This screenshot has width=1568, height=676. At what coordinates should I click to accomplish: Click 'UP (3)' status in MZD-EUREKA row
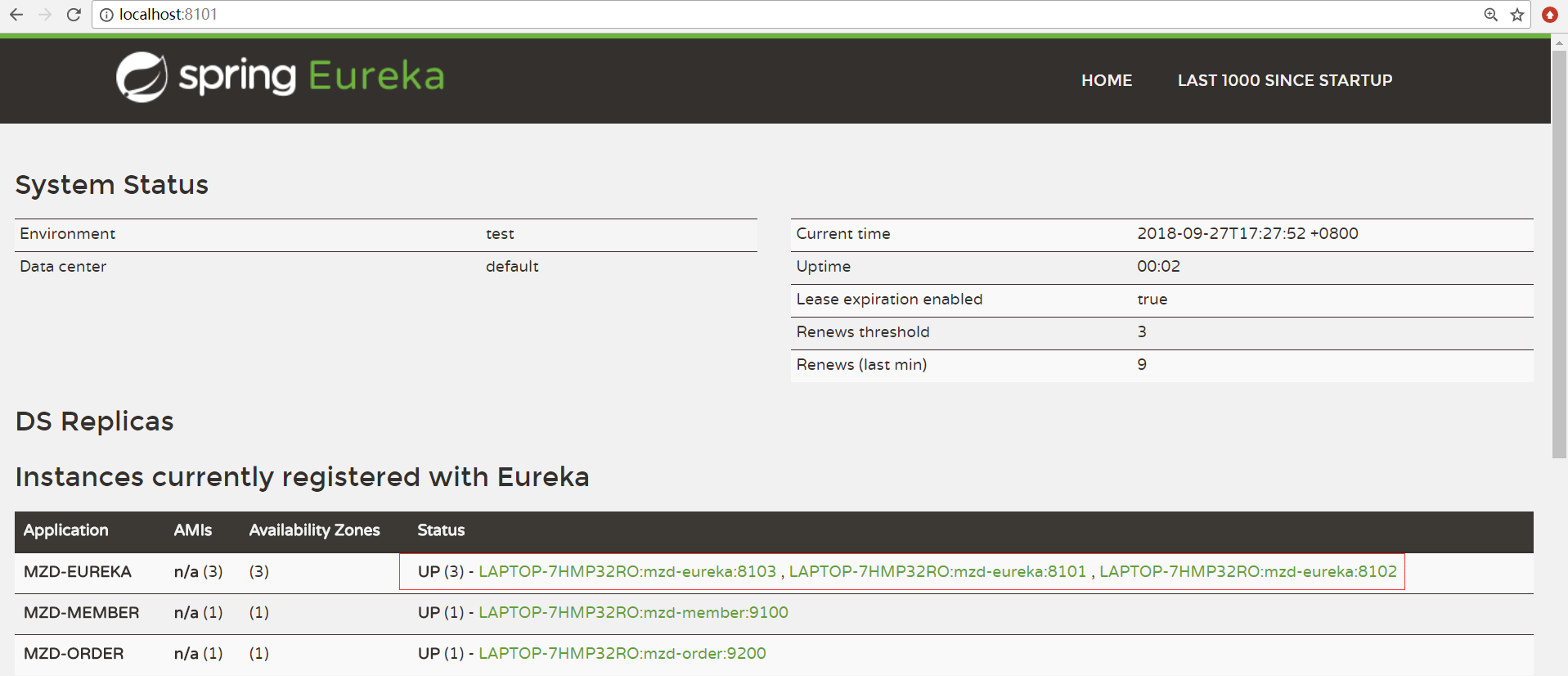441,571
